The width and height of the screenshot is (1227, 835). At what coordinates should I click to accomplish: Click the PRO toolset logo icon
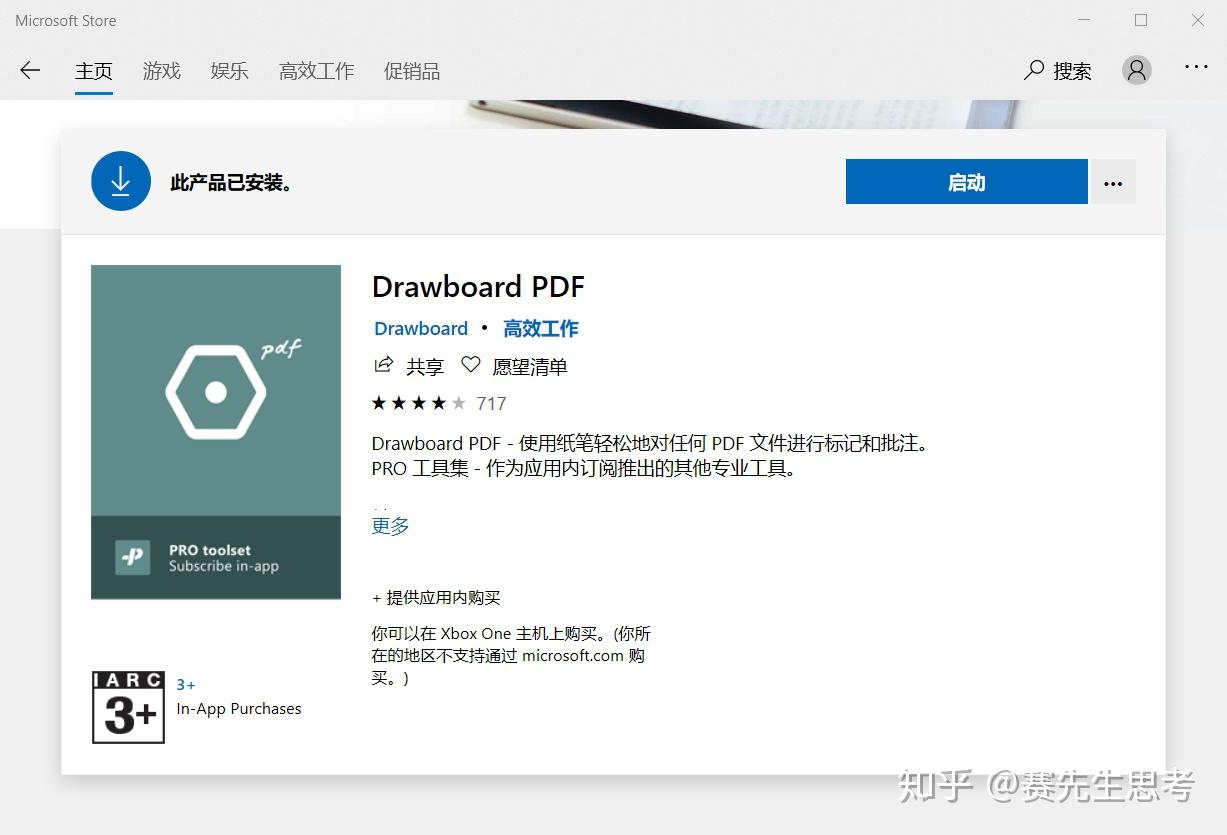(133, 557)
